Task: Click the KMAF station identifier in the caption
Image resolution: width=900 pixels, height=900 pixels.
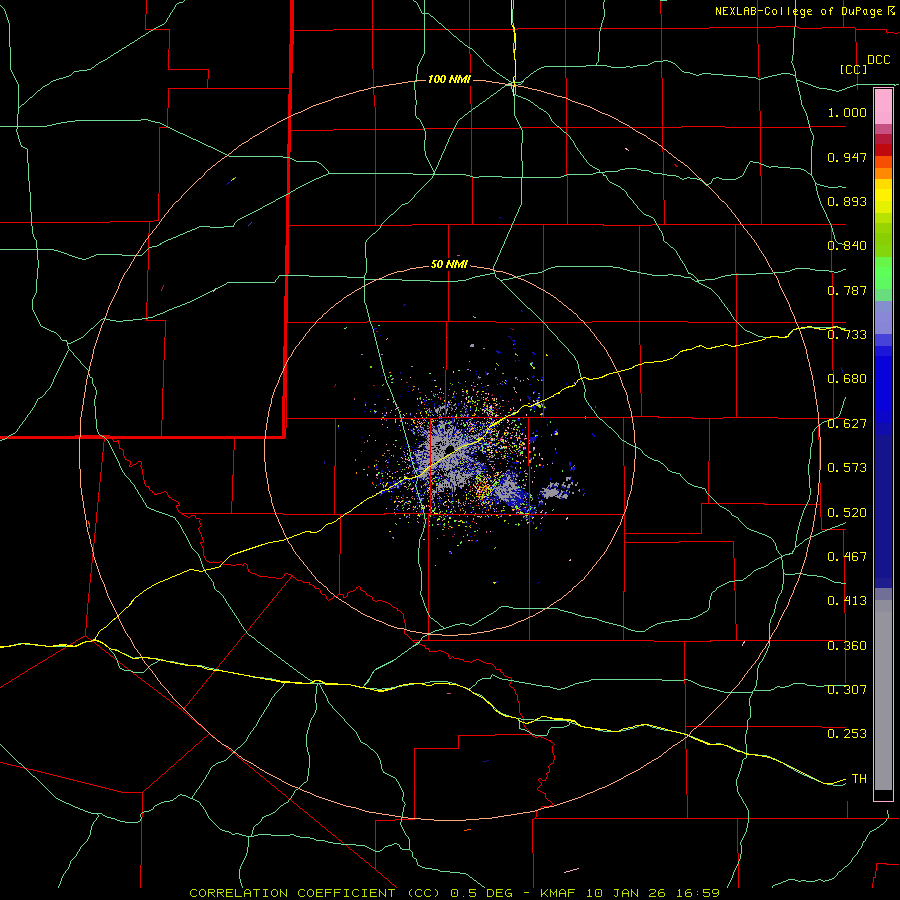Action: click(560, 893)
